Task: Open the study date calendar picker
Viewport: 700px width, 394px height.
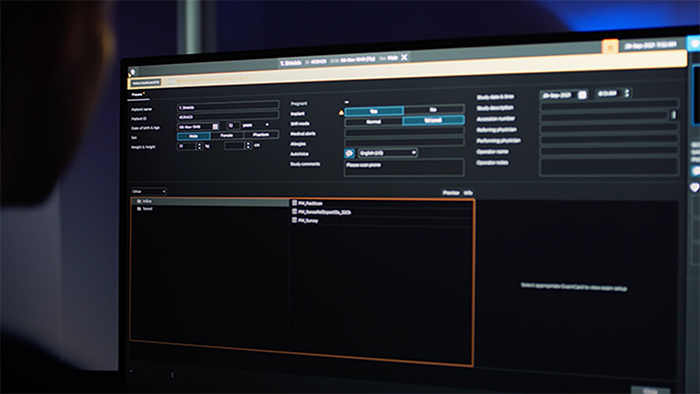Action: click(x=582, y=95)
